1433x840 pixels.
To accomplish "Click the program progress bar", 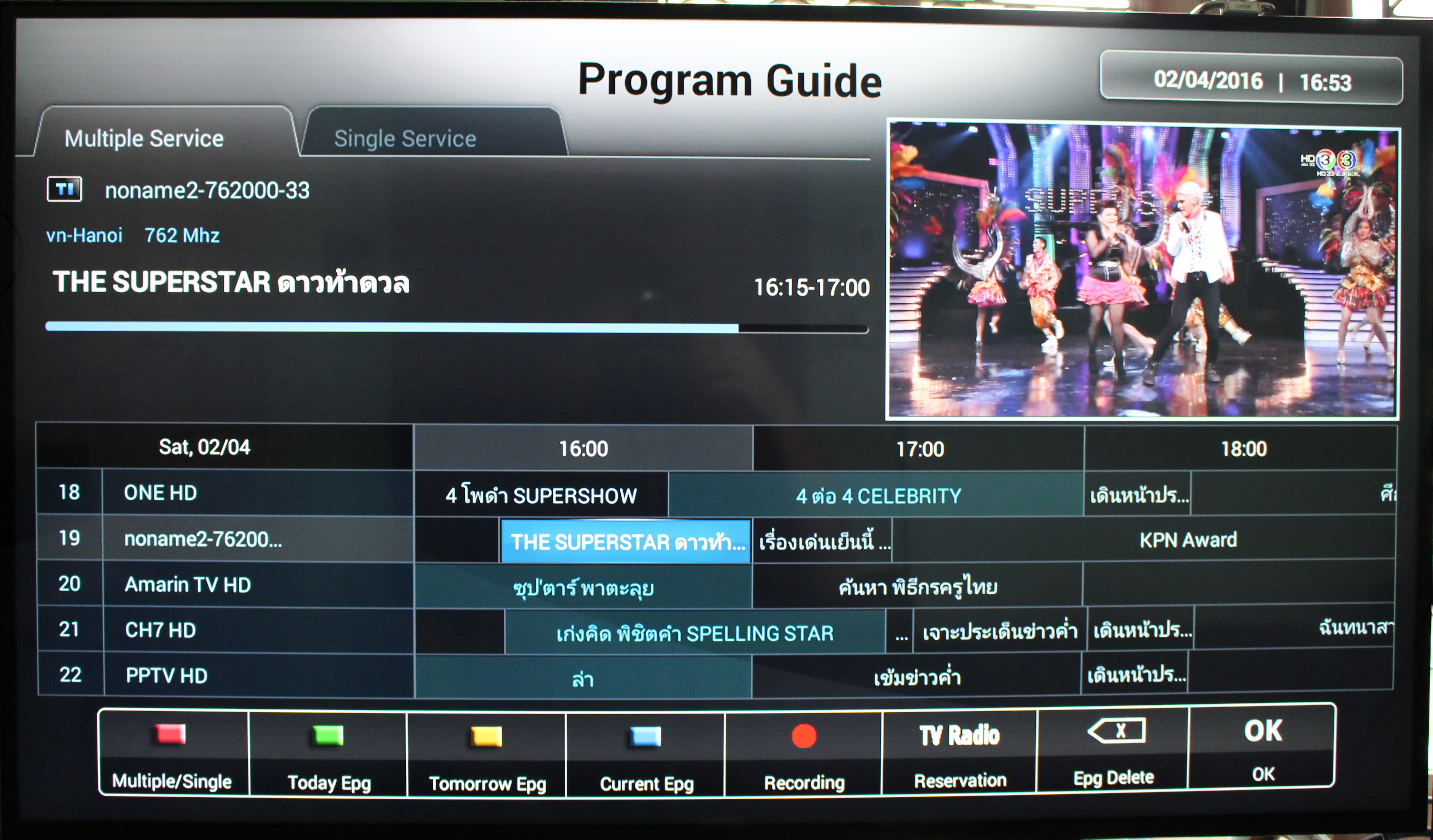I will 457,327.
